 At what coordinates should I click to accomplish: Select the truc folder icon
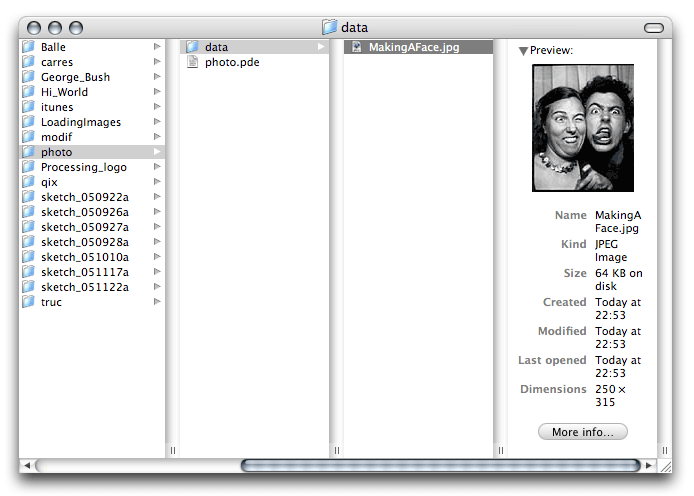pyautogui.click(x=28, y=302)
